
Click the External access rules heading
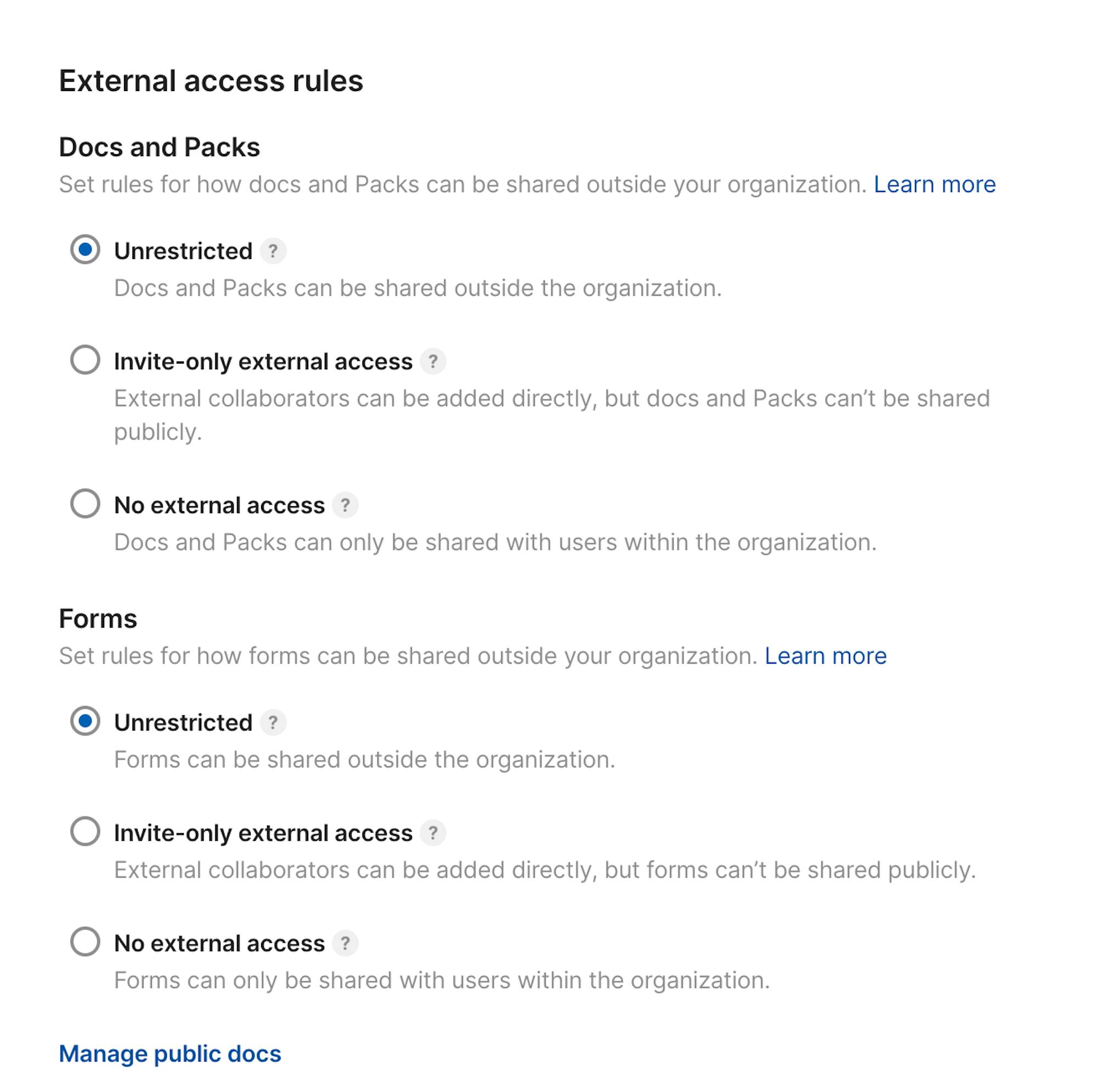(x=211, y=81)
